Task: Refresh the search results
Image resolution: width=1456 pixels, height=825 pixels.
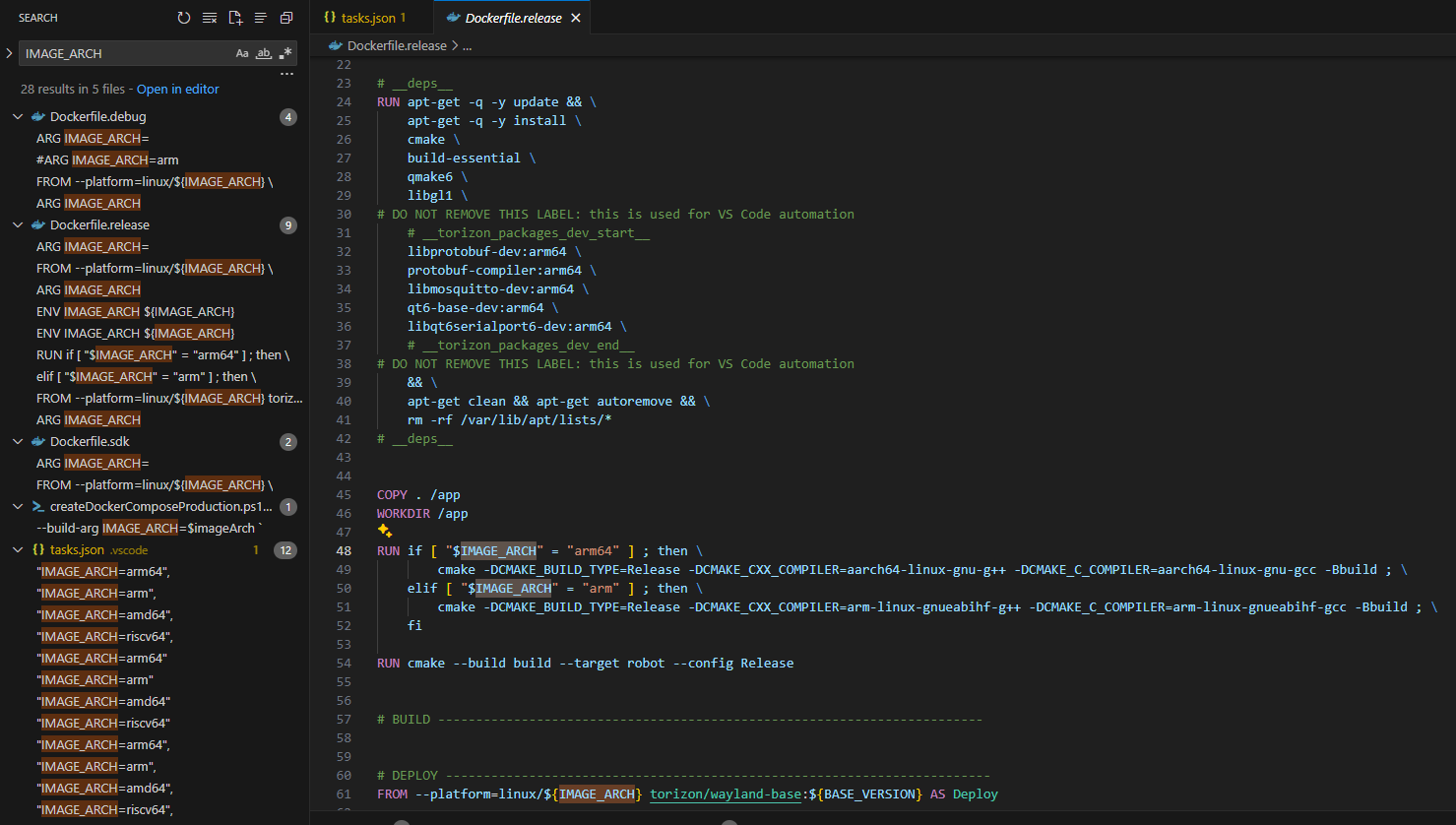Action: pyautogui.click(x=184, y=18)
